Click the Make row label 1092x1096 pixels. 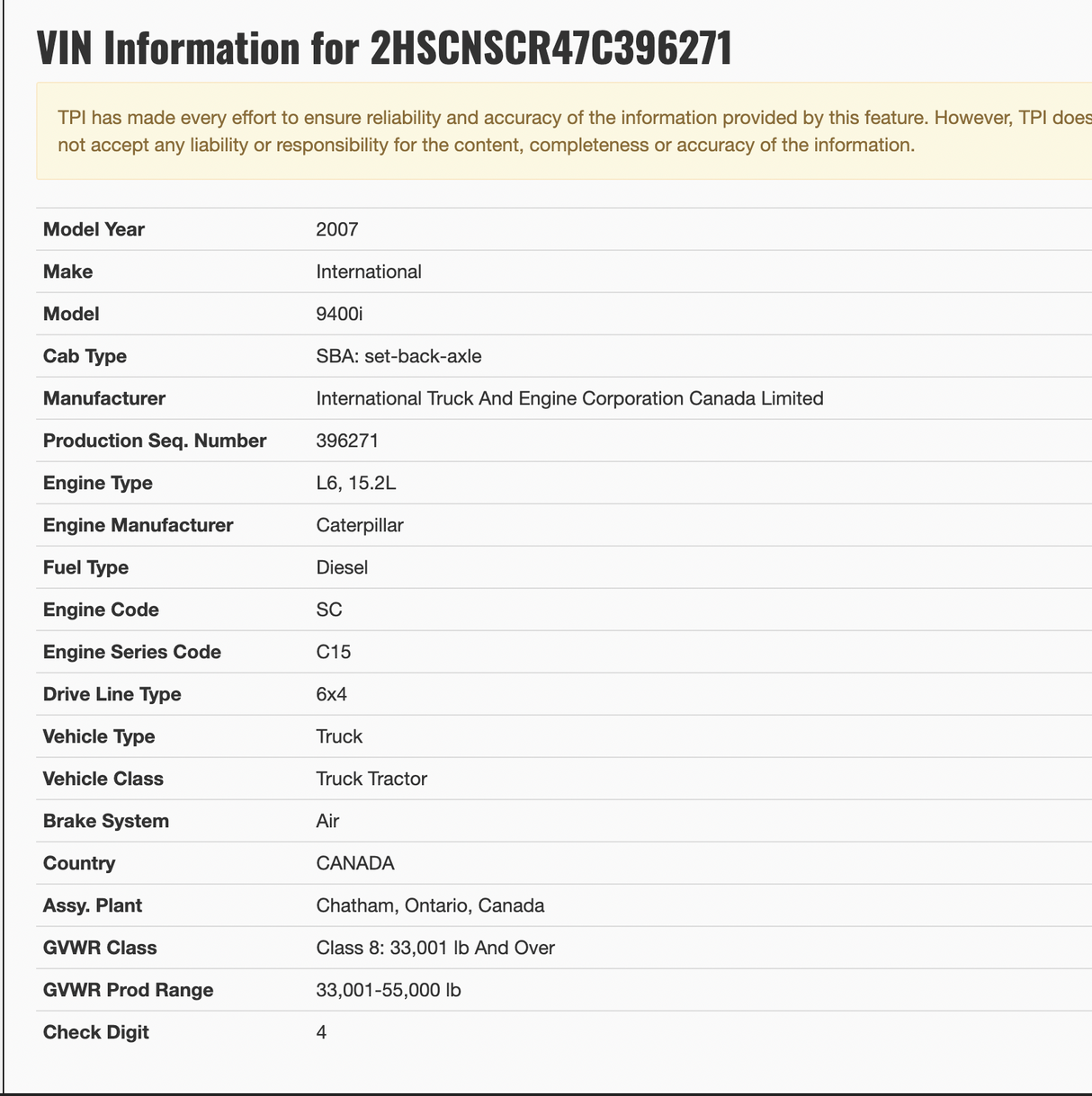tap(68, 272)
